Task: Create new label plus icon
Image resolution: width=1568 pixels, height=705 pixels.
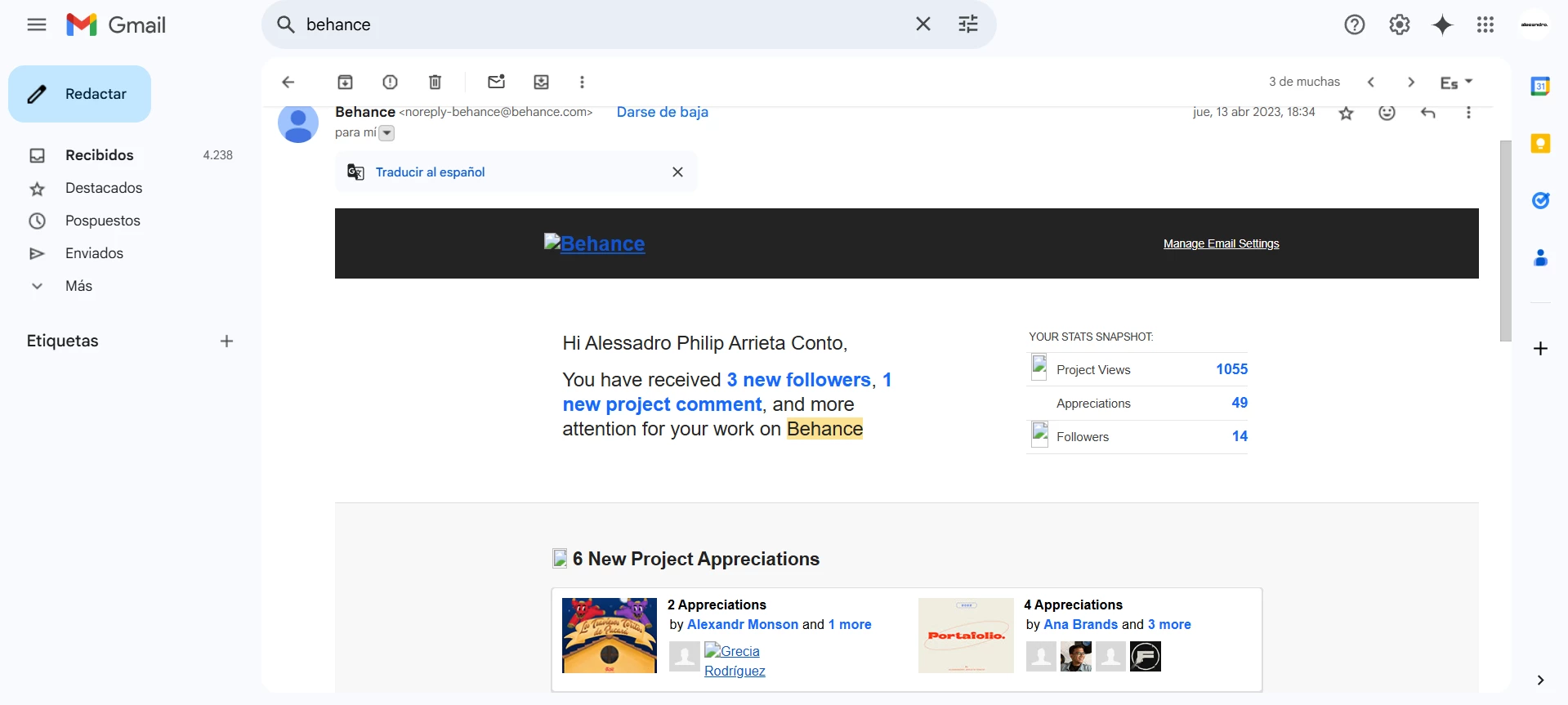Action: point(227,341)
